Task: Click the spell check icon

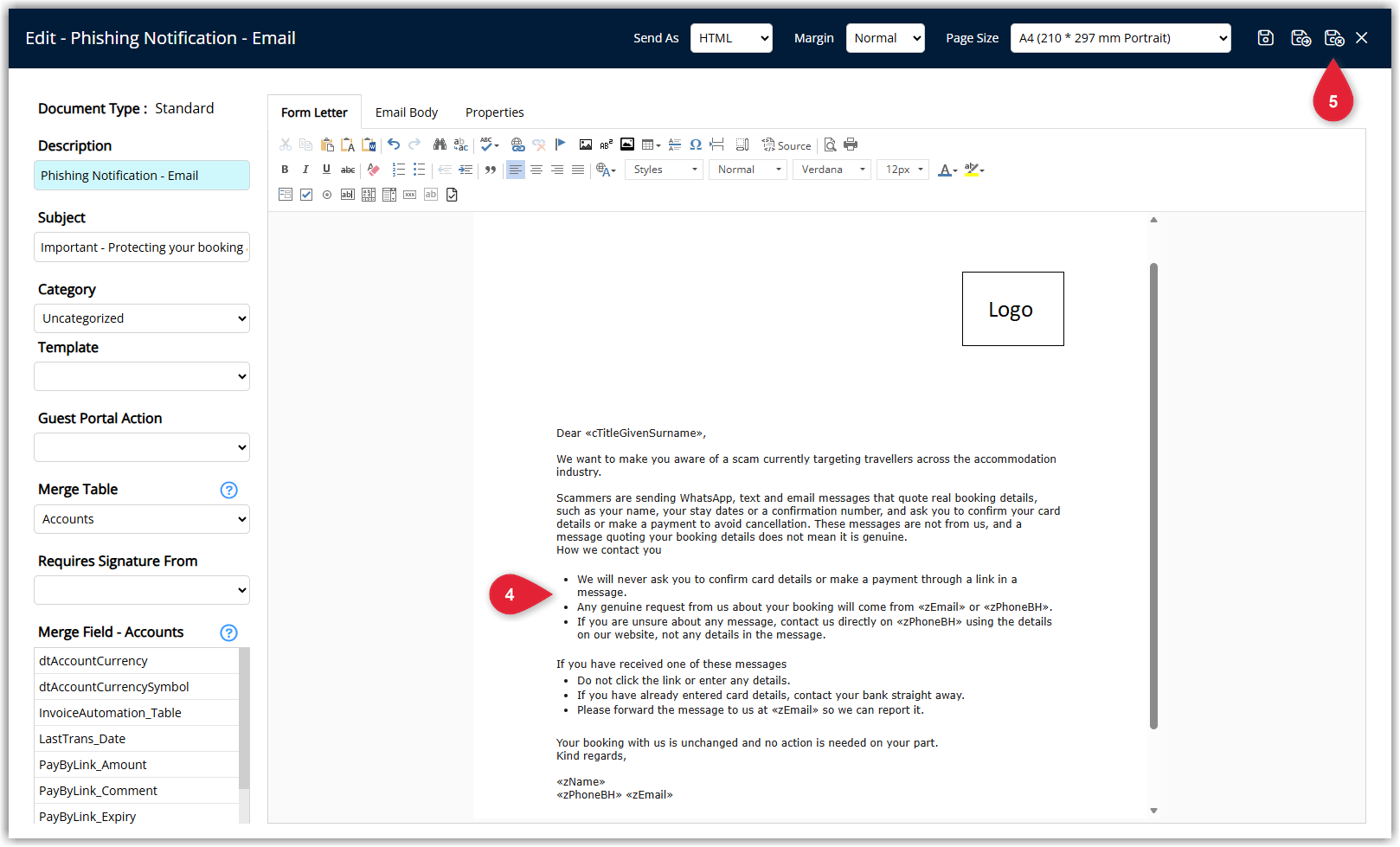Action: click(x=489, y=144)
